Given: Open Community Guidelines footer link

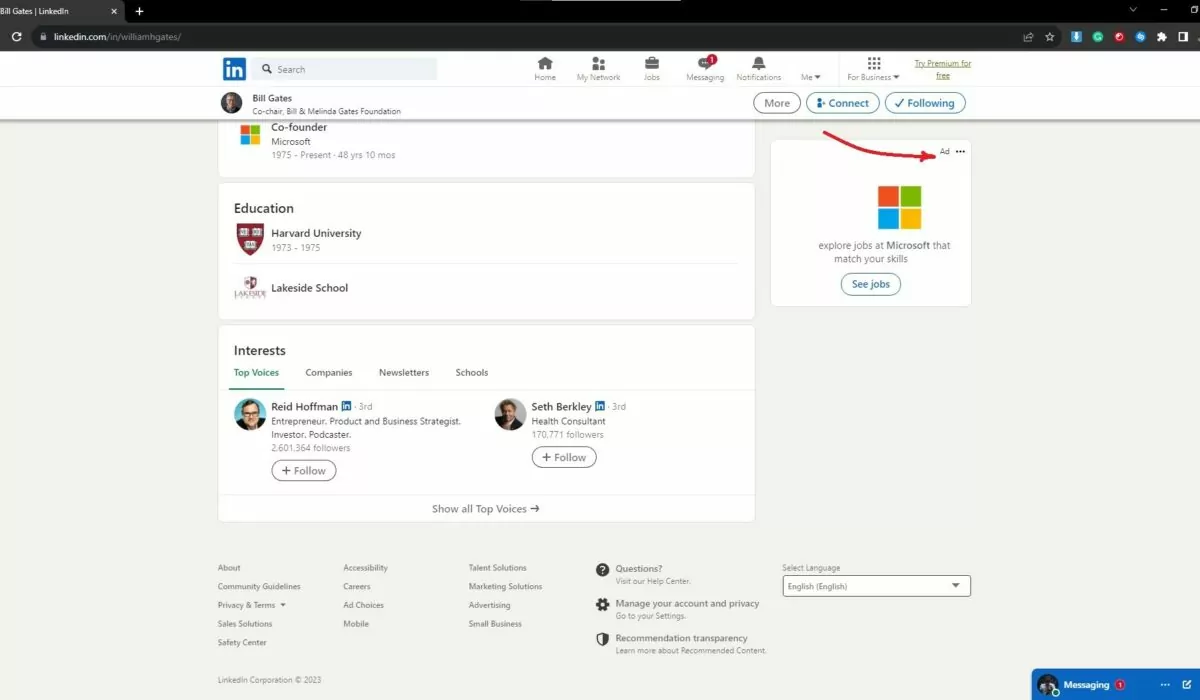Looking at the screenshot, I should 259,587.
